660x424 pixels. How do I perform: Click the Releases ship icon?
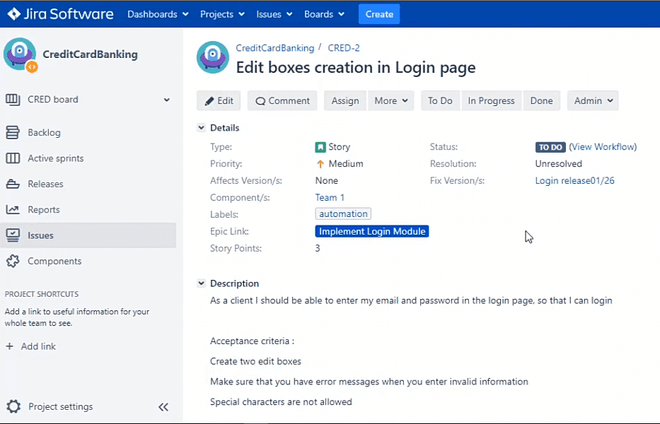pyautogui.click(x=13, y=184)
